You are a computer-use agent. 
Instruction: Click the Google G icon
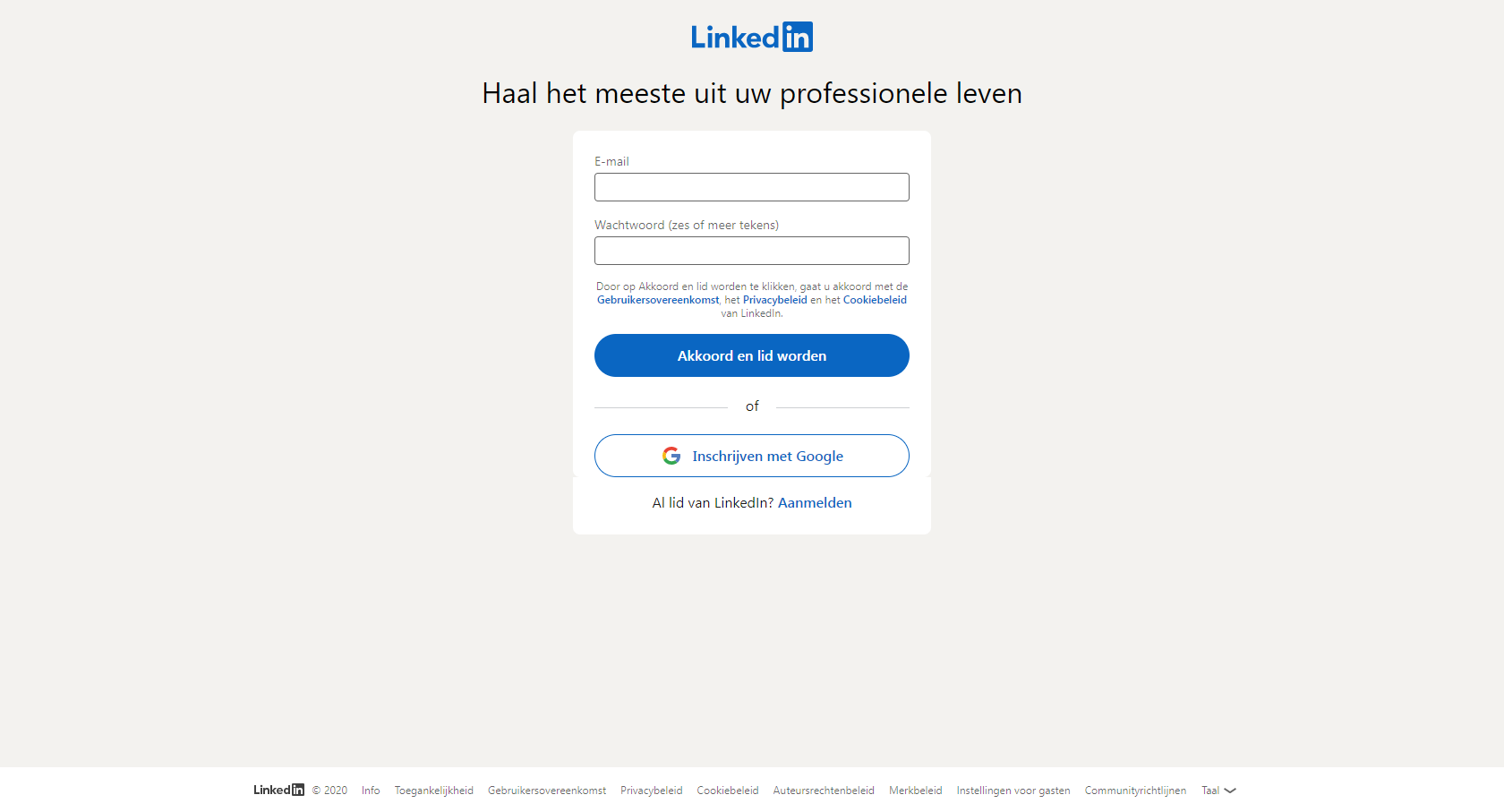point(671,456)
